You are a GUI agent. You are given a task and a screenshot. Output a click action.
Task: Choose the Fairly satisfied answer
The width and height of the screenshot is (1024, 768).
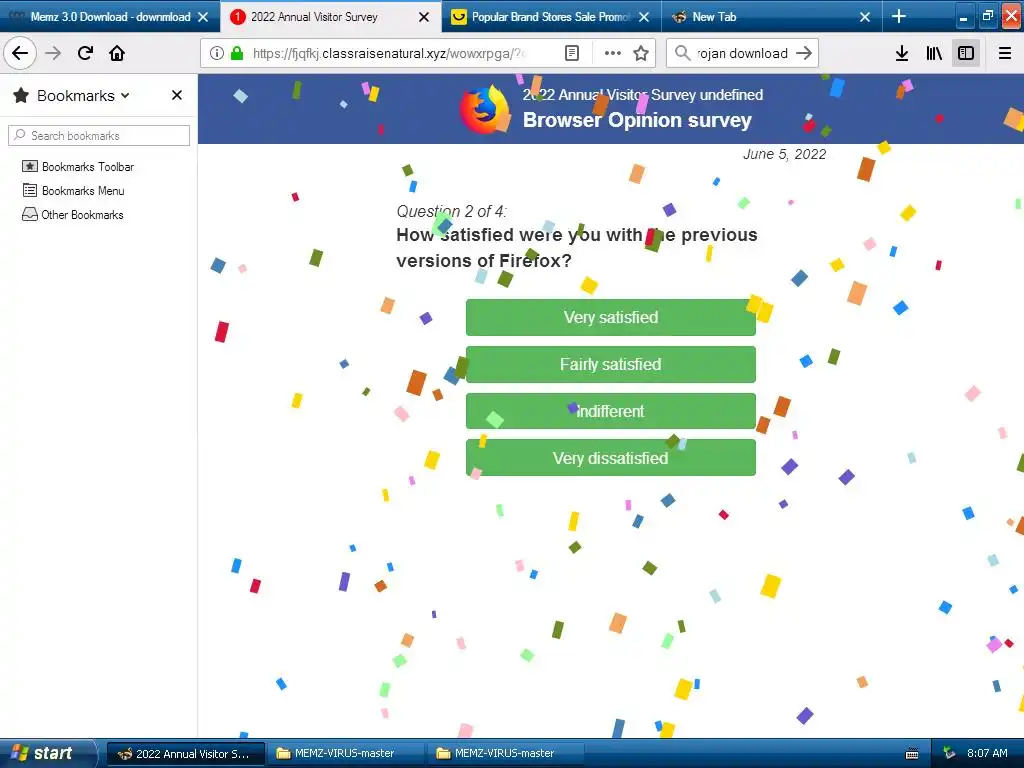pyautogui.click(x=611, y=364)
